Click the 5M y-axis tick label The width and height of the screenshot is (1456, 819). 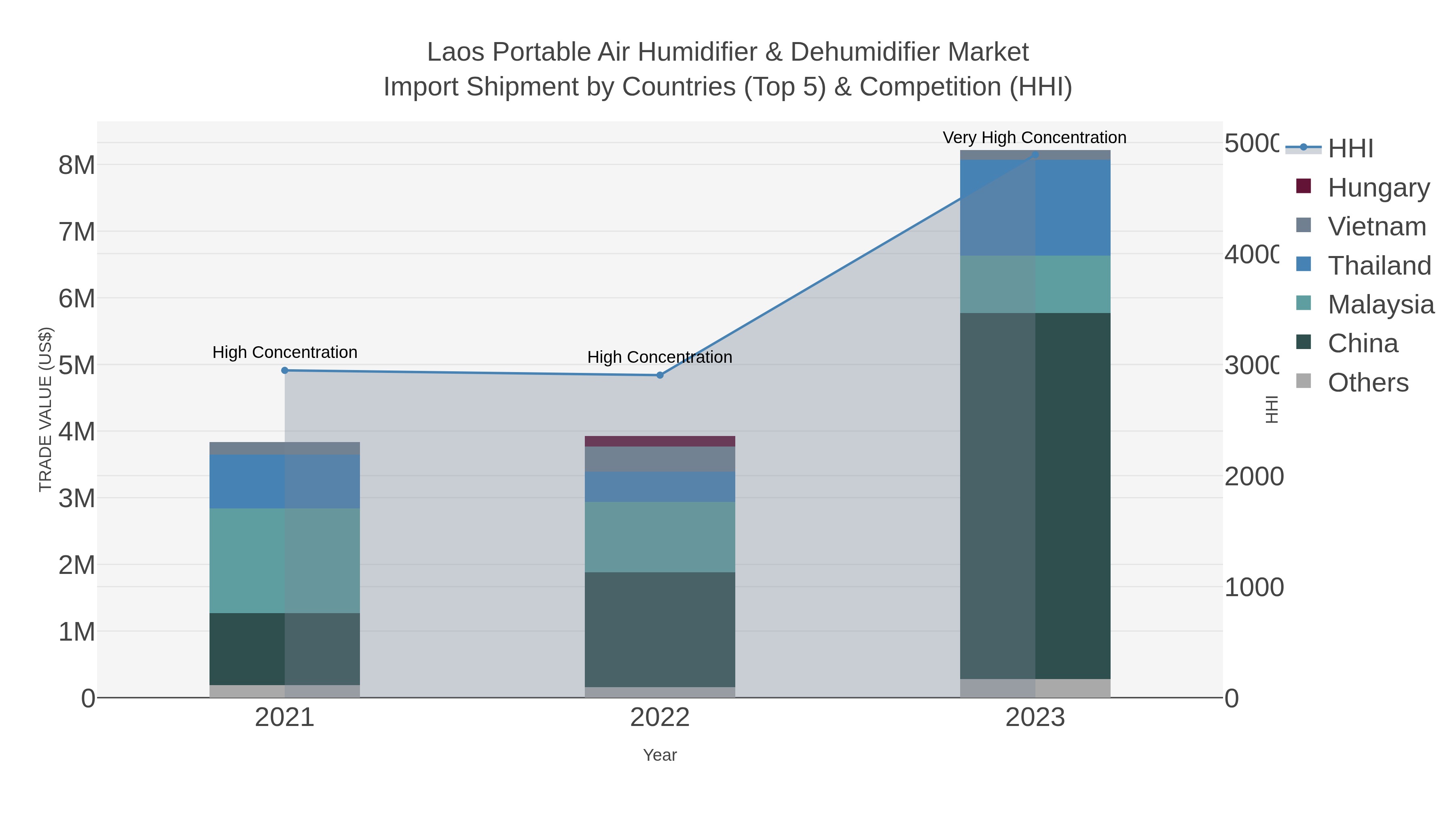coord(77,365)
